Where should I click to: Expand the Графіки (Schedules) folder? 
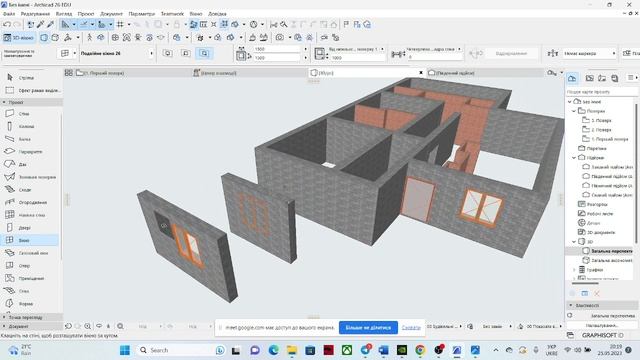coord(574,270)
